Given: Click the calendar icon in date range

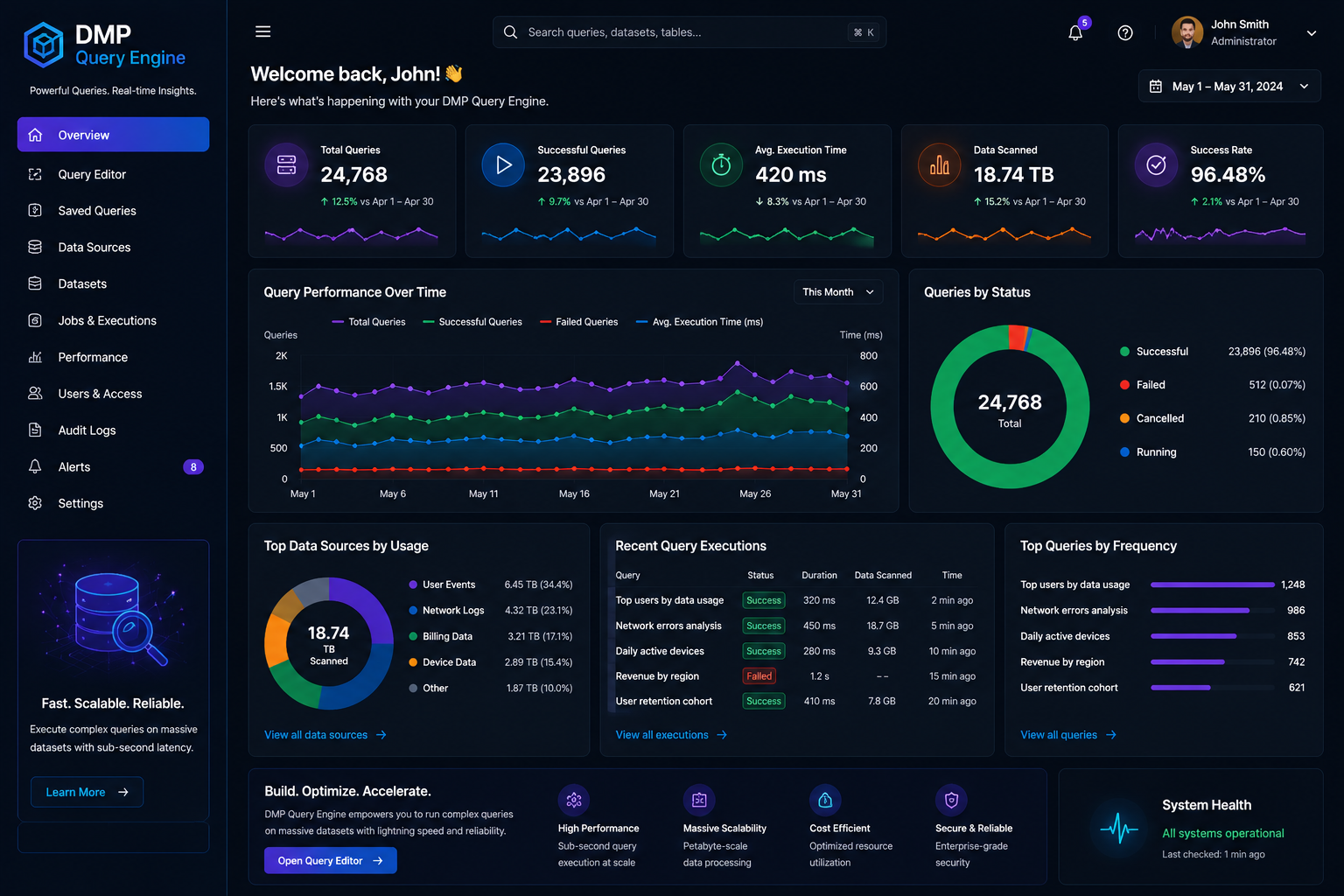Looking at the screenshot, I should click(1156, 87).
